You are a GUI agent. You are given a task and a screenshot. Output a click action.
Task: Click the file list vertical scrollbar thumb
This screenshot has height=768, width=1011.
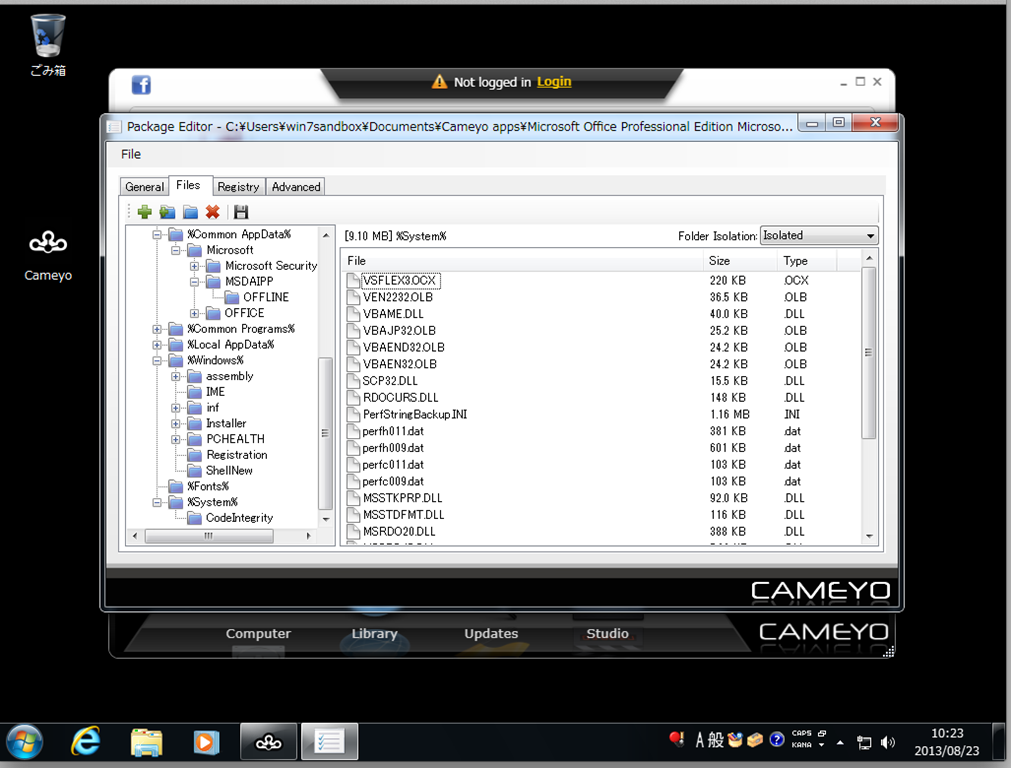tap(869, 352)
